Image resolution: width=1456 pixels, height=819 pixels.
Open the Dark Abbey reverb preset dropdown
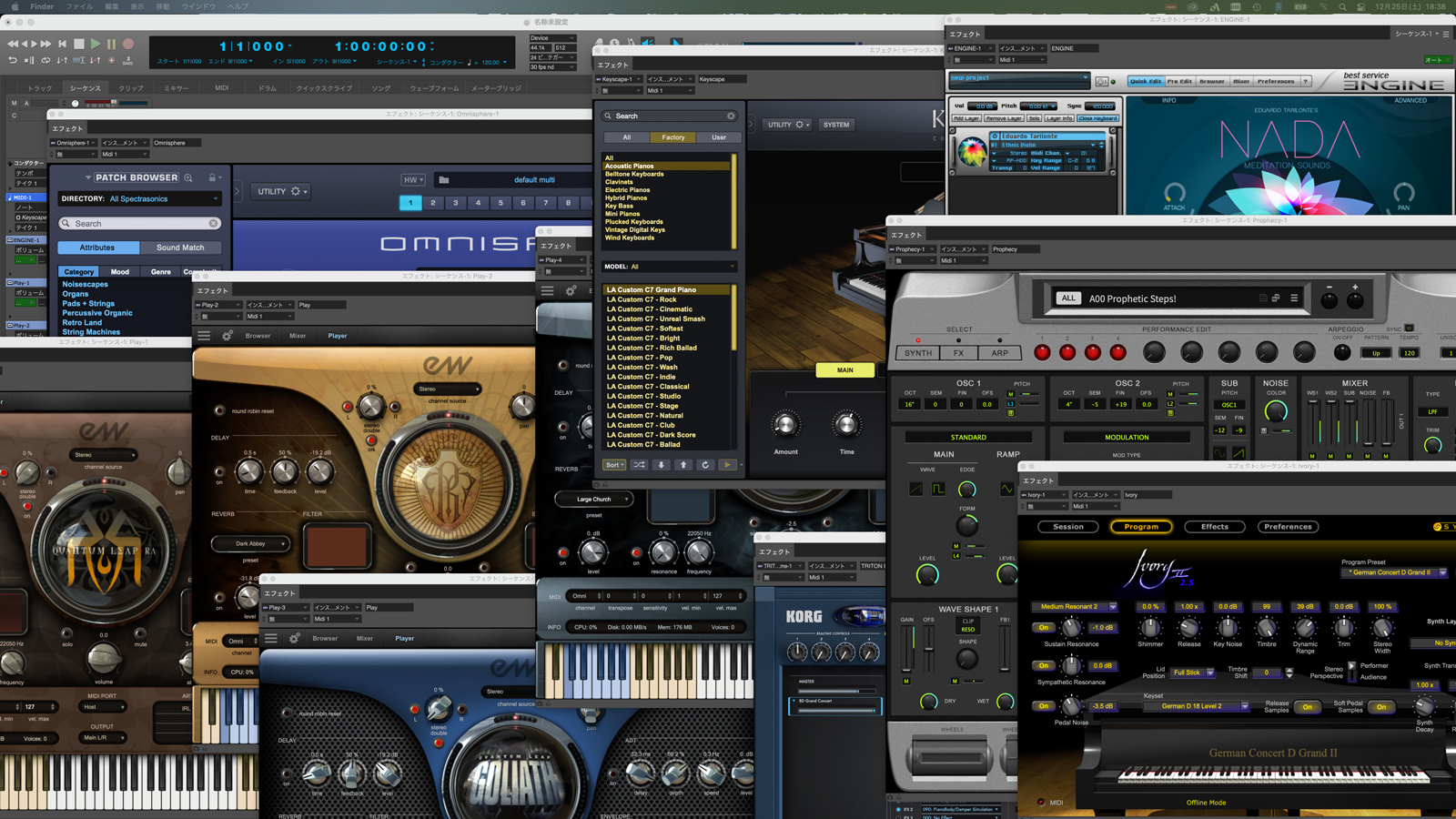(251, 544)
